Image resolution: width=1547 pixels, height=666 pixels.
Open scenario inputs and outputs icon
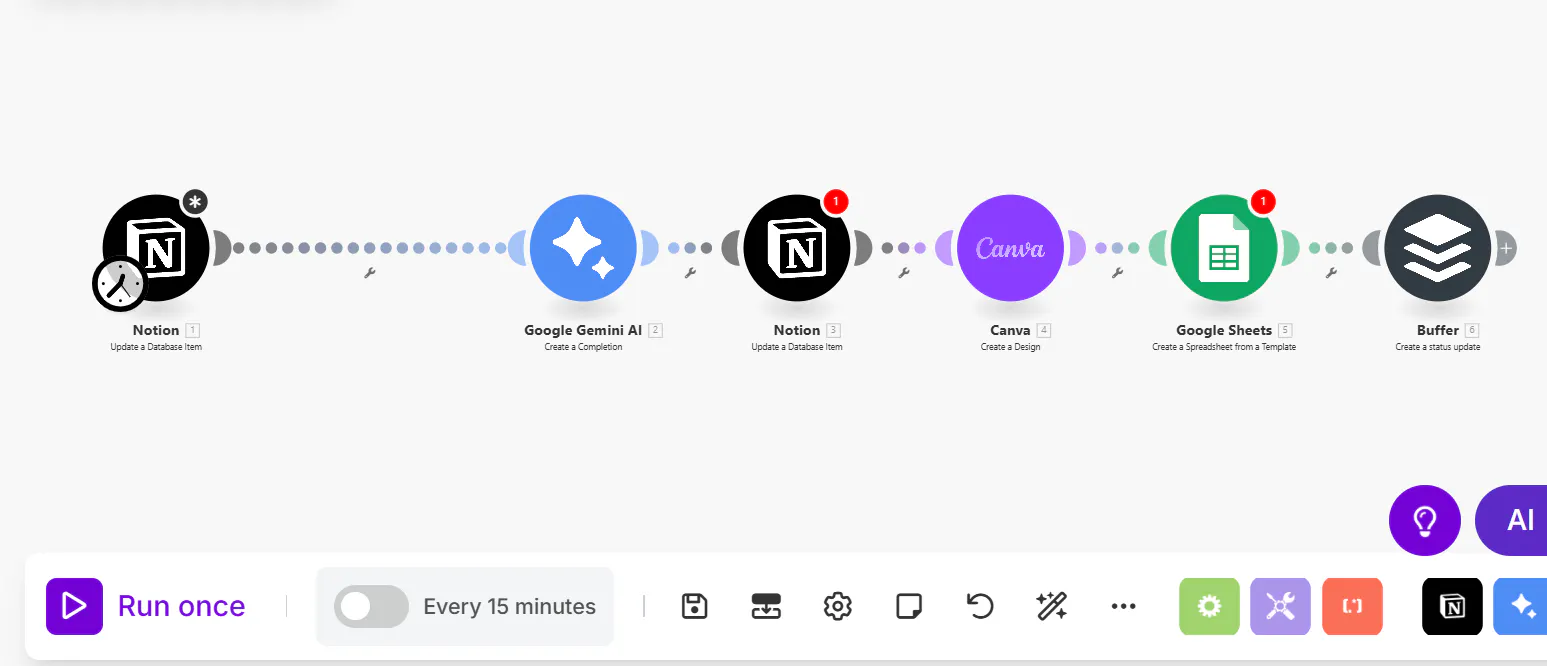tap(766, 606)
